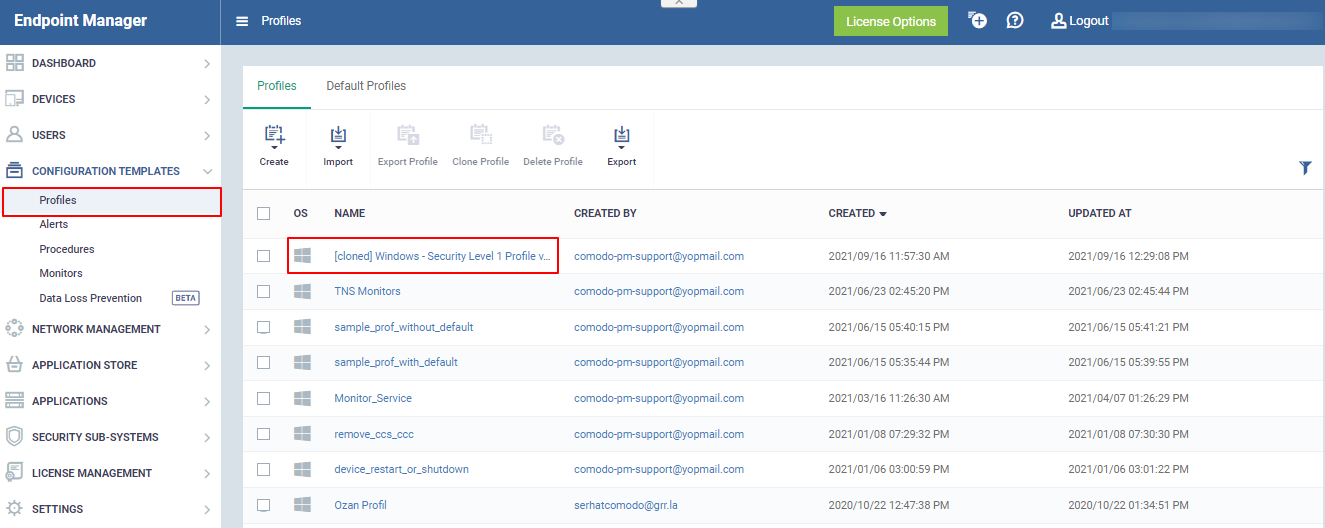
Task: Click Windows OS icon in Ozan Profil row
Action: coord(302,505)
